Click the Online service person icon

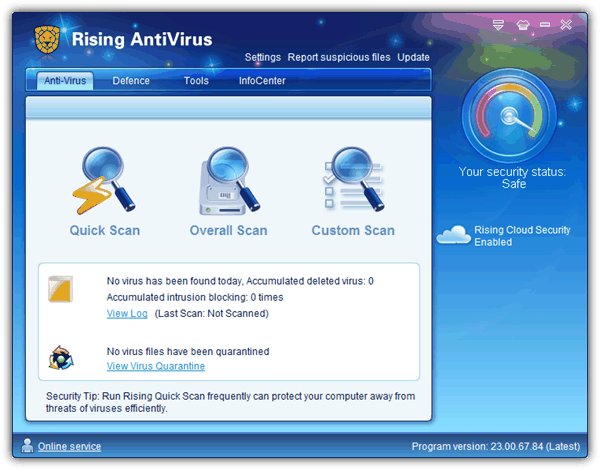[27, 446]
